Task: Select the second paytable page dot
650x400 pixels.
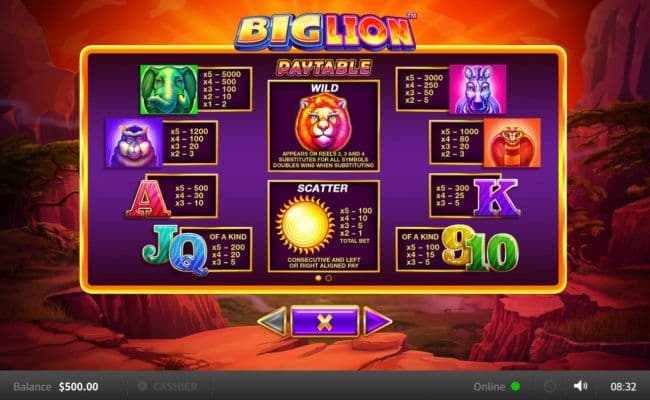Action: [329, 278]
